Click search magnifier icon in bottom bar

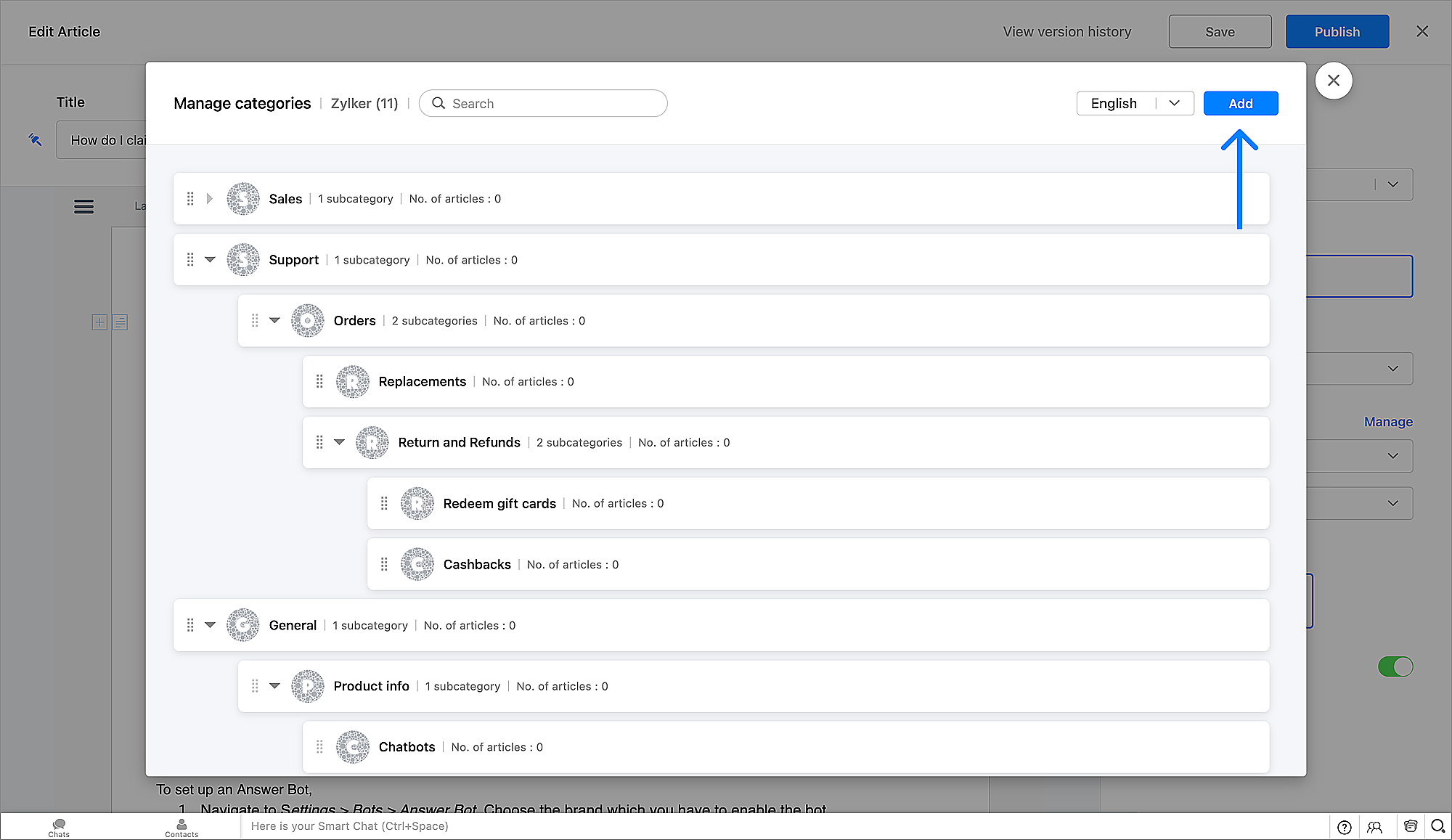(x=1437, y=826)
